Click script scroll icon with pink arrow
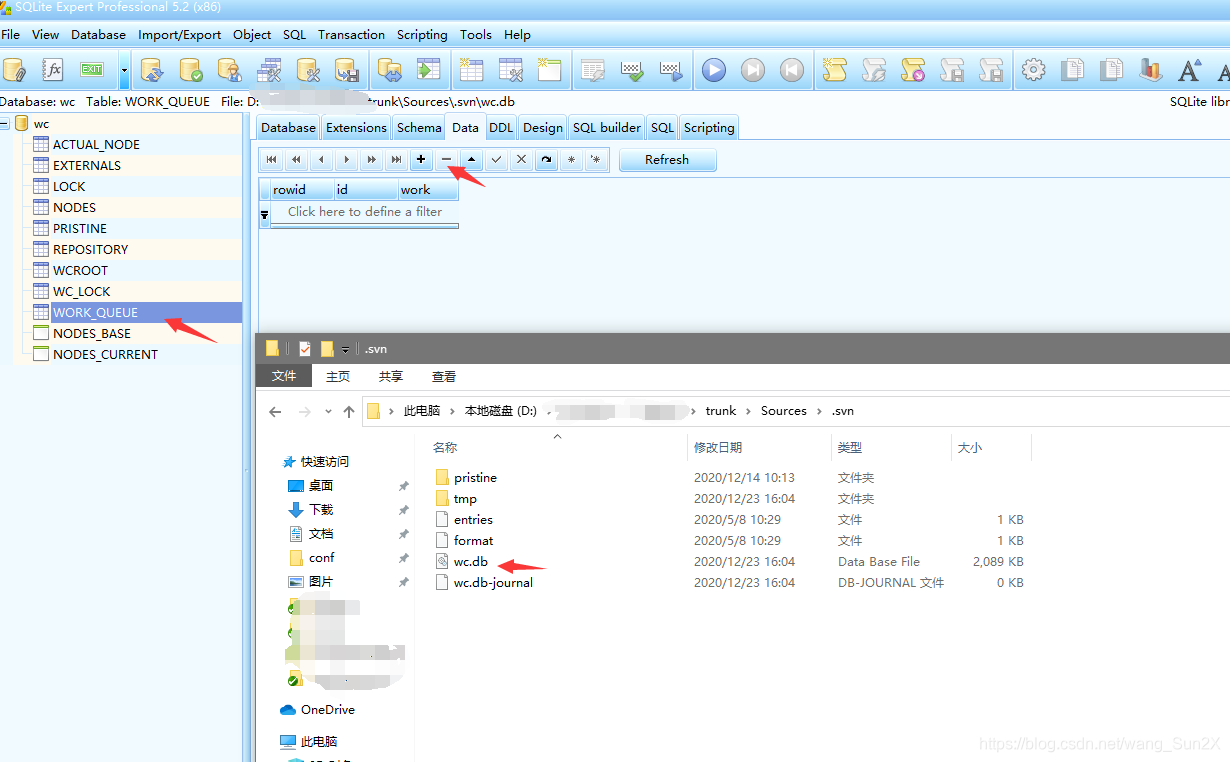Image resolution: width=1230 pixels, height=762 pixels. [x=913, y=70]
